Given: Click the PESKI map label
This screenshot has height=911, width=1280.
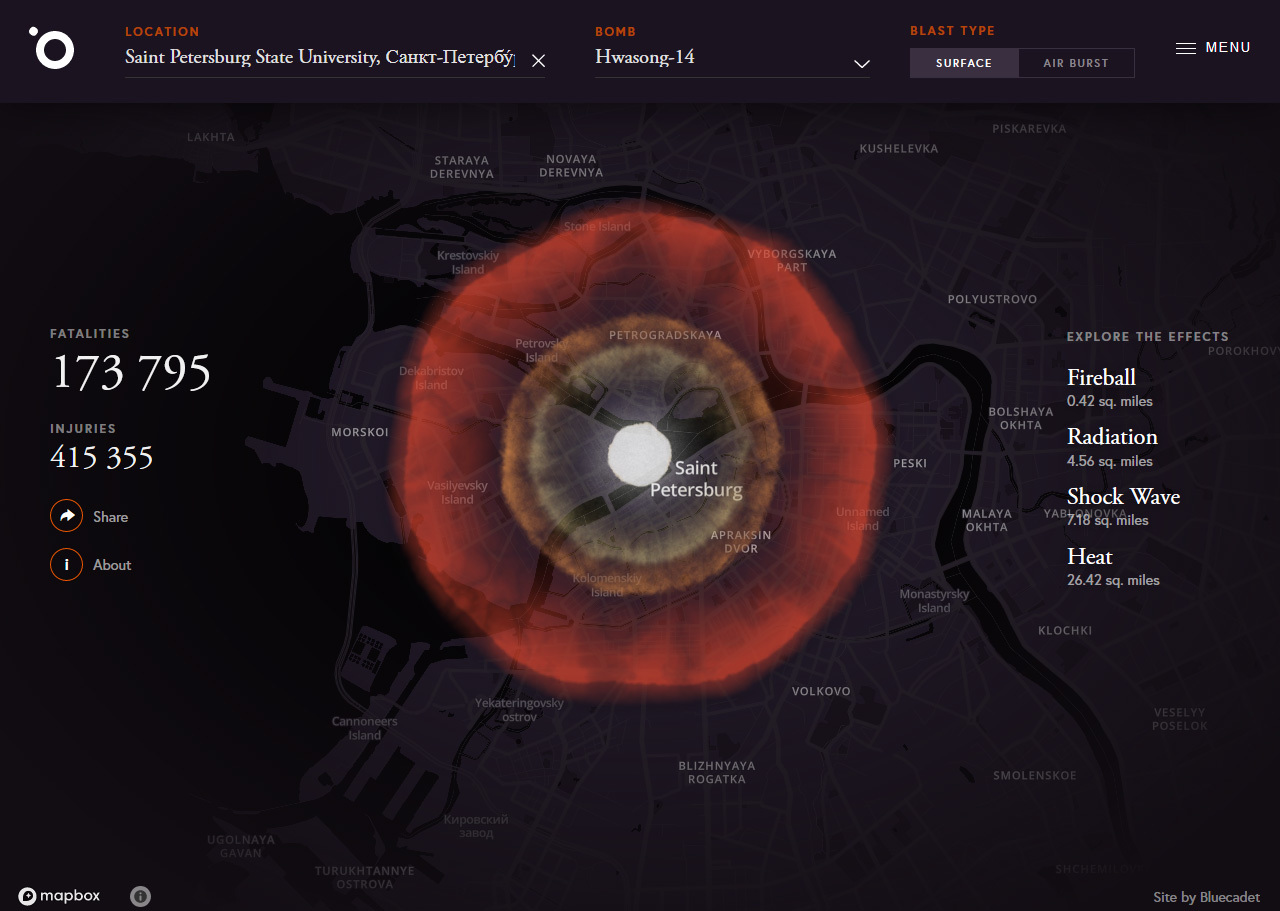Looking at the screenshot, I should [910, 463].
